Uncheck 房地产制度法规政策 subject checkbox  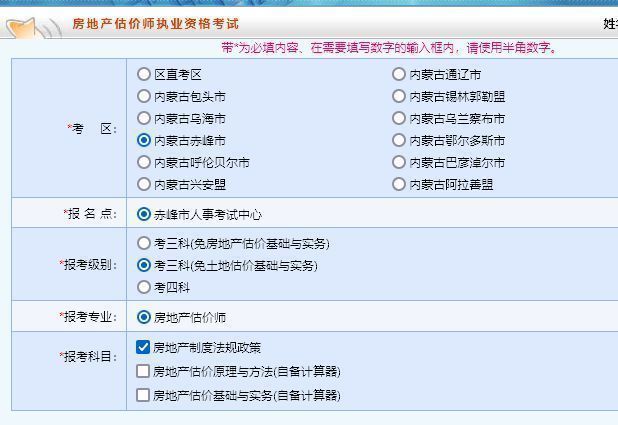tap(143, 347)
